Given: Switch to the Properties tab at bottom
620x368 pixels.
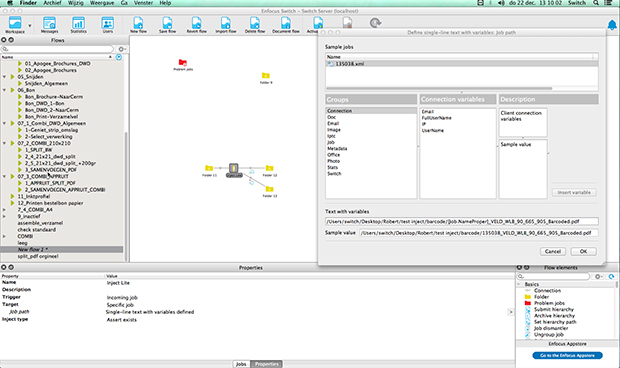Looking at the screenshot, I should pos(267,364).
